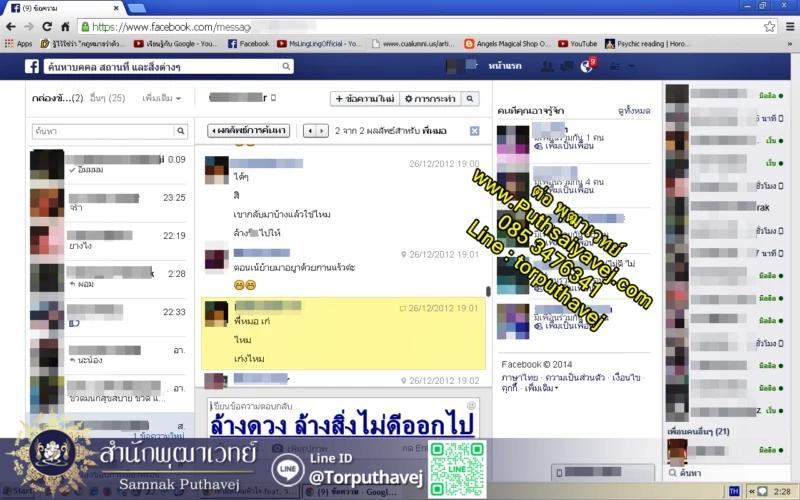Select the (9) ข้อความ browser tab
Image resolution: width=800 pixels, height=500 pixels.
64,8
